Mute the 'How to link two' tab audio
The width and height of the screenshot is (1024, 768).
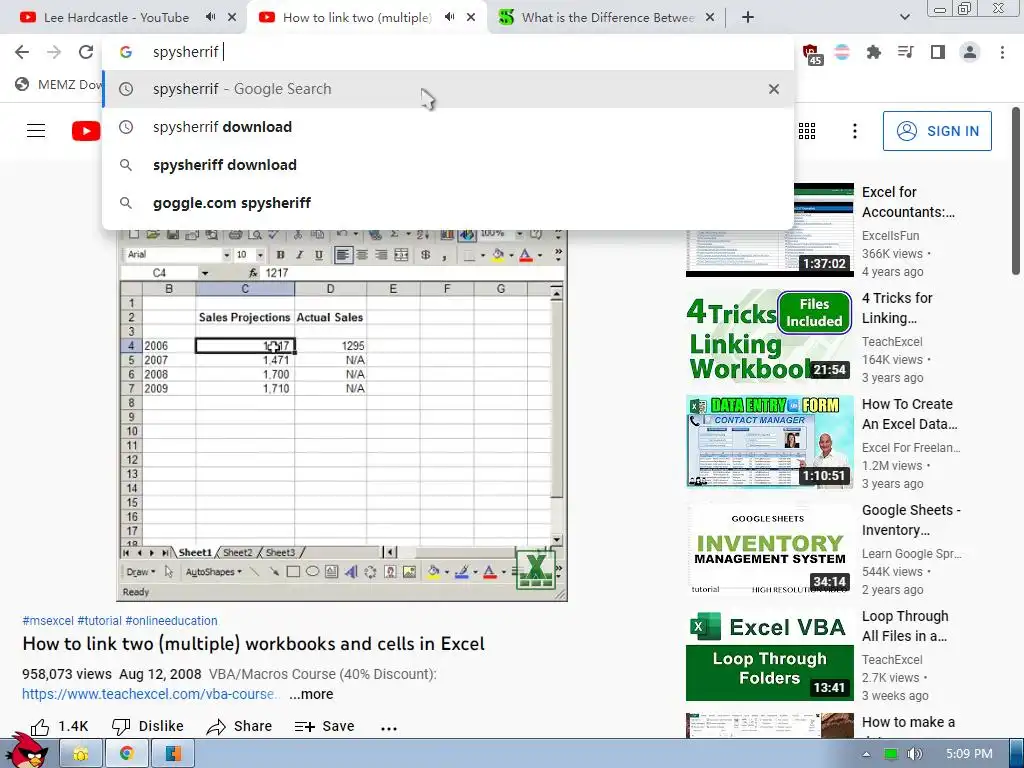coord(449,17)
